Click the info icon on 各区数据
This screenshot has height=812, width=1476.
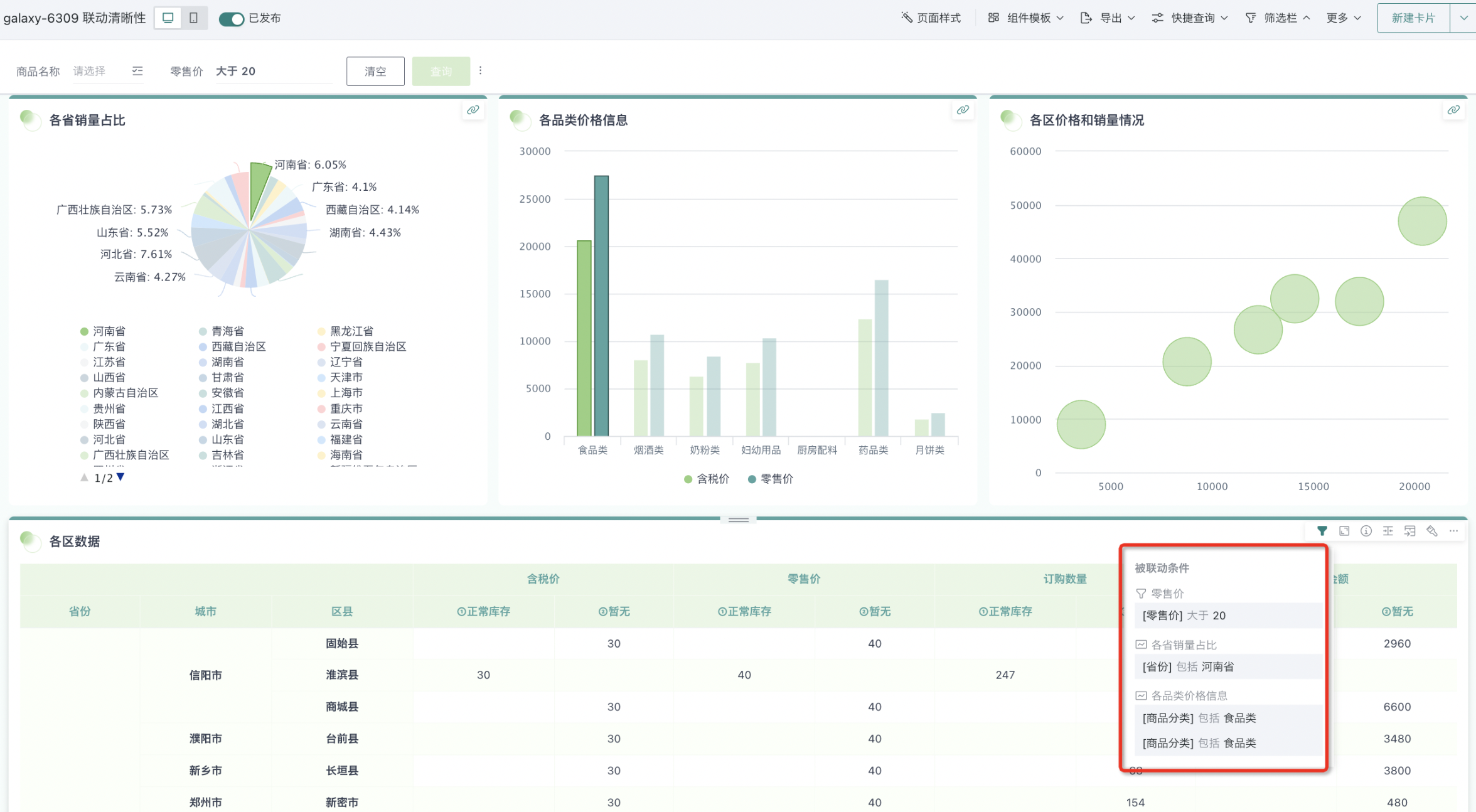tap(1366, 531)
